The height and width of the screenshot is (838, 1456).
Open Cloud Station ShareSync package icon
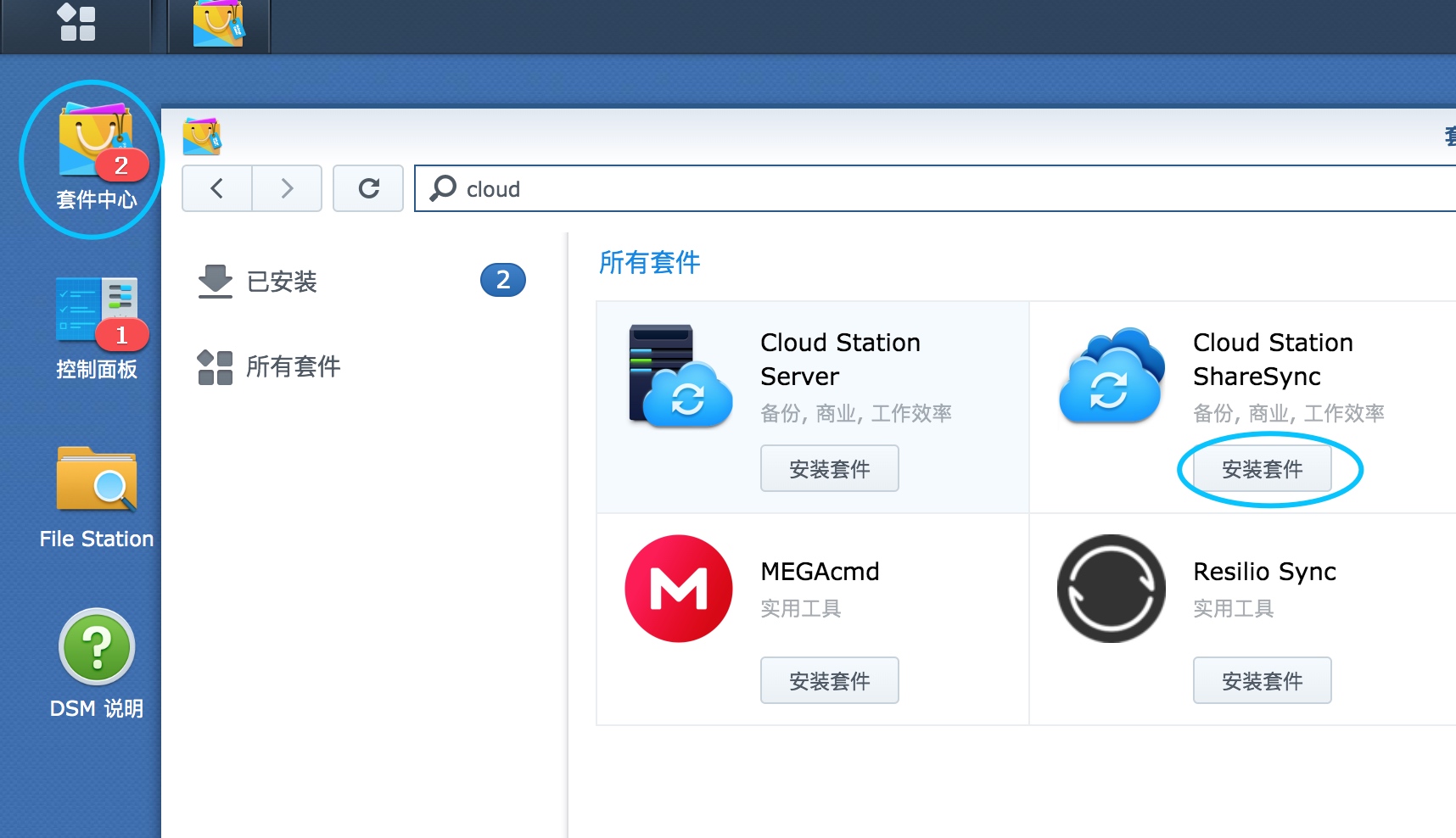pos(1112,376)
